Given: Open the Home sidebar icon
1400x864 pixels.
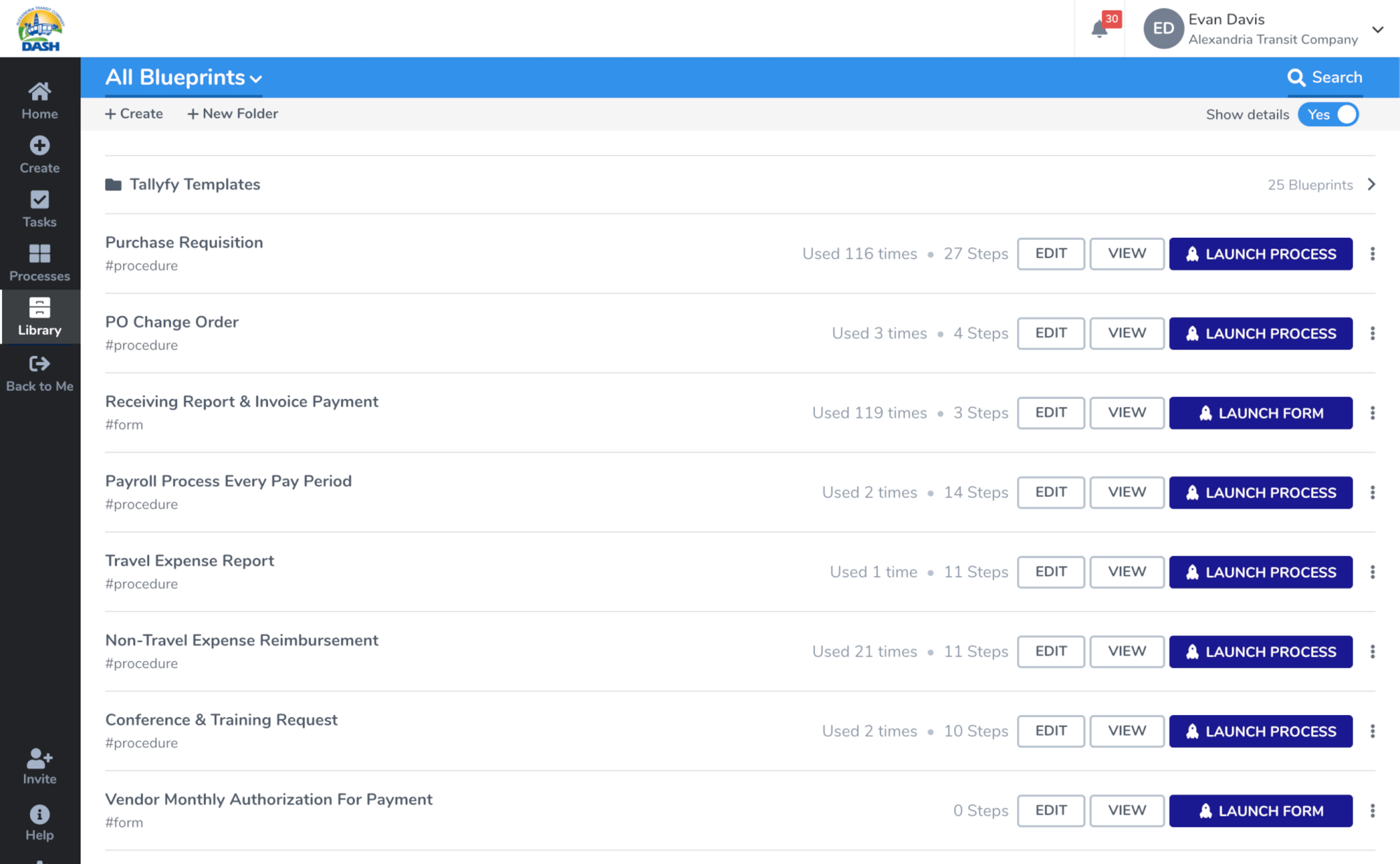Looking at the screenshot, I should coord(39,92).
